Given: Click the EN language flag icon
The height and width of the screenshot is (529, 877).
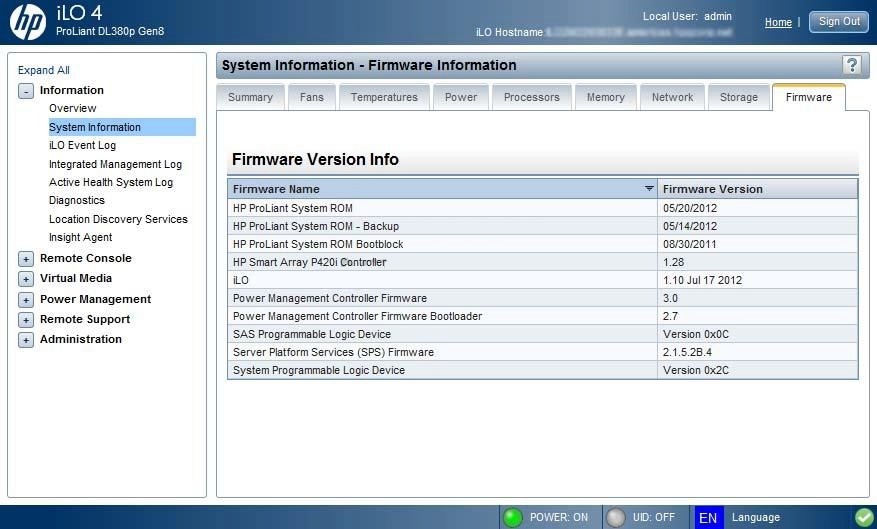Looking at the screenshot, I should (x=709, y=517).
